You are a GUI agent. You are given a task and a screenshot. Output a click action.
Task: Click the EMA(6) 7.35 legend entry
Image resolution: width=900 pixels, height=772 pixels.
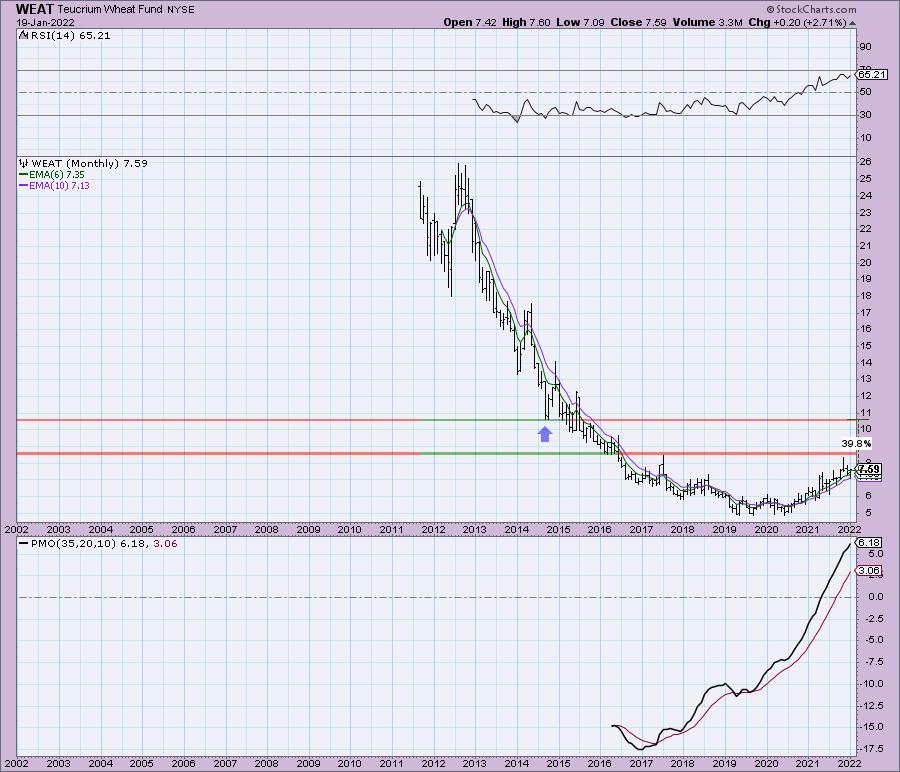pos(56,174)
